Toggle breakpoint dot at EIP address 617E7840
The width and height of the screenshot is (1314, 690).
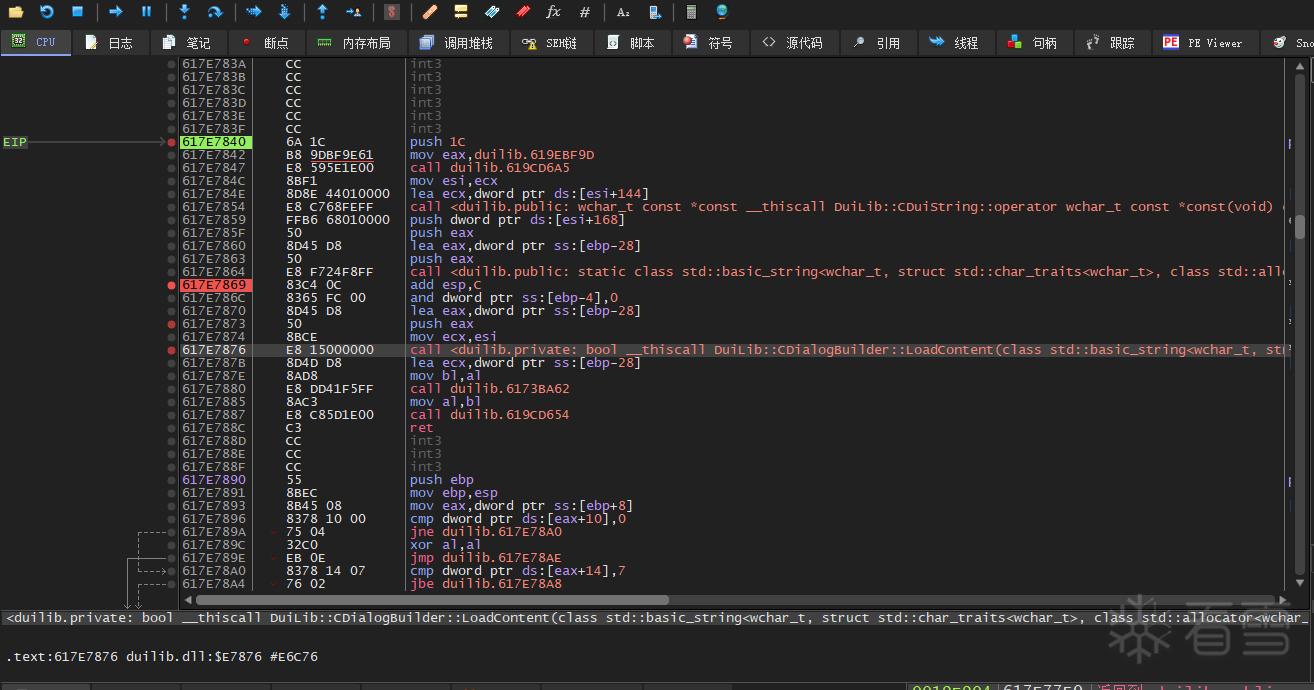tap(173, 142)
